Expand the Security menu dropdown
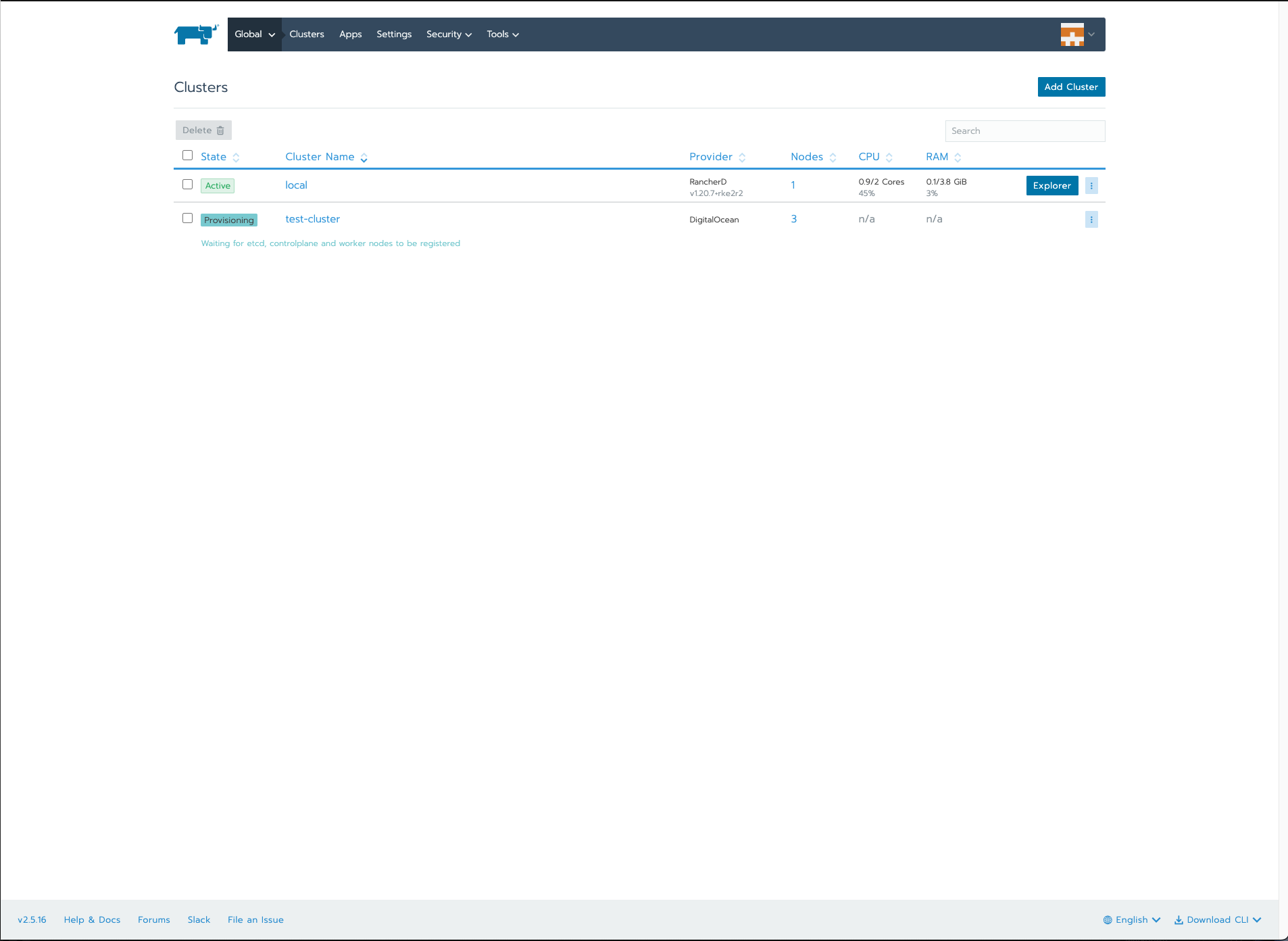Screen dimensions: 1288x941 pos(449,34)
